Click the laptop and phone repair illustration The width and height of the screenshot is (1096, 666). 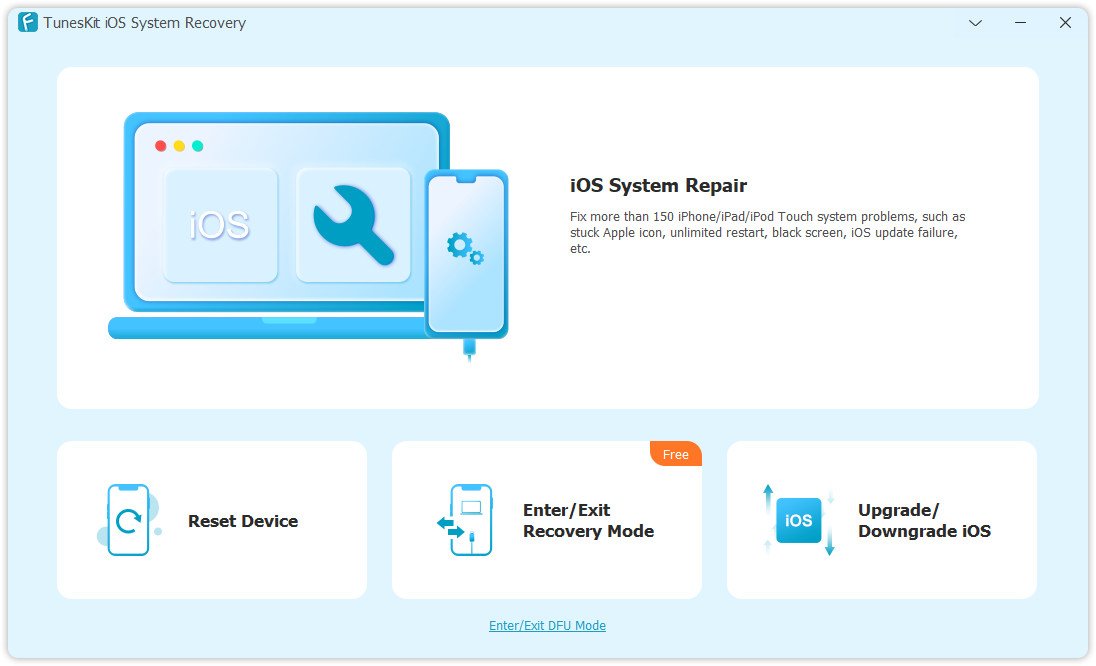tap(308, 235)
